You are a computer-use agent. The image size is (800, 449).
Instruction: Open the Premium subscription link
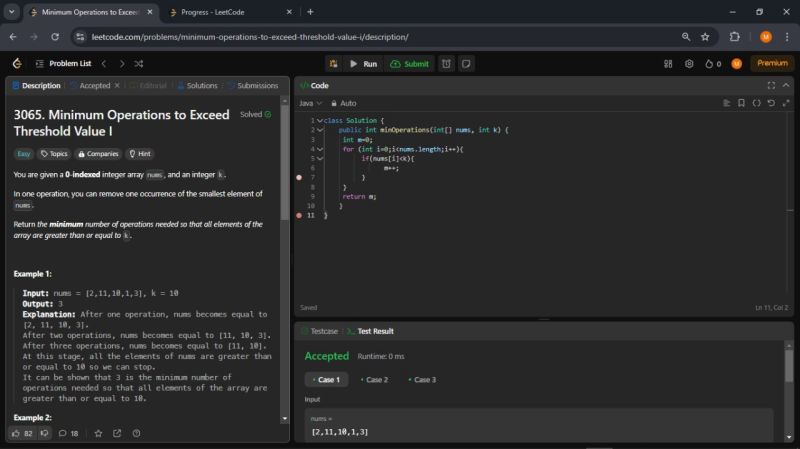coord(772,63)
